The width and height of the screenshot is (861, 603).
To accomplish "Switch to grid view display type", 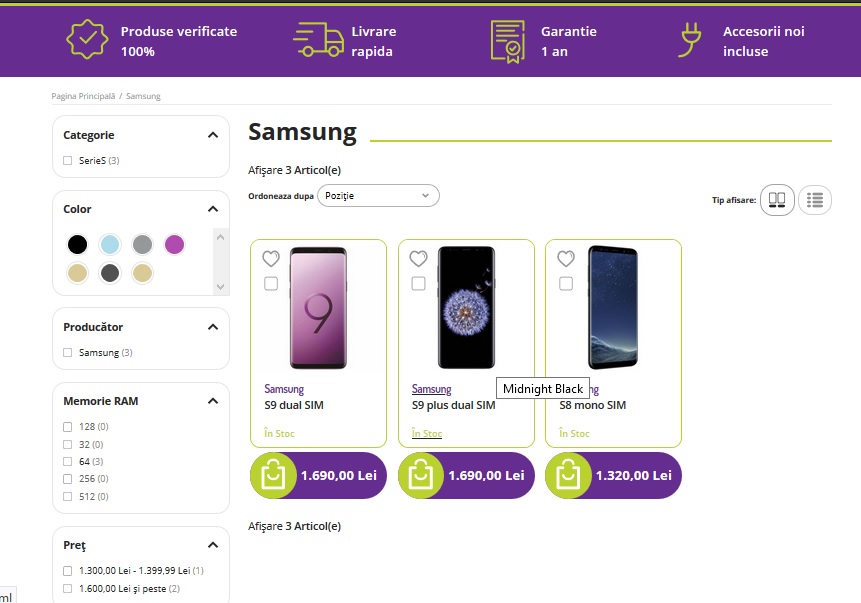I will [777, 200].
